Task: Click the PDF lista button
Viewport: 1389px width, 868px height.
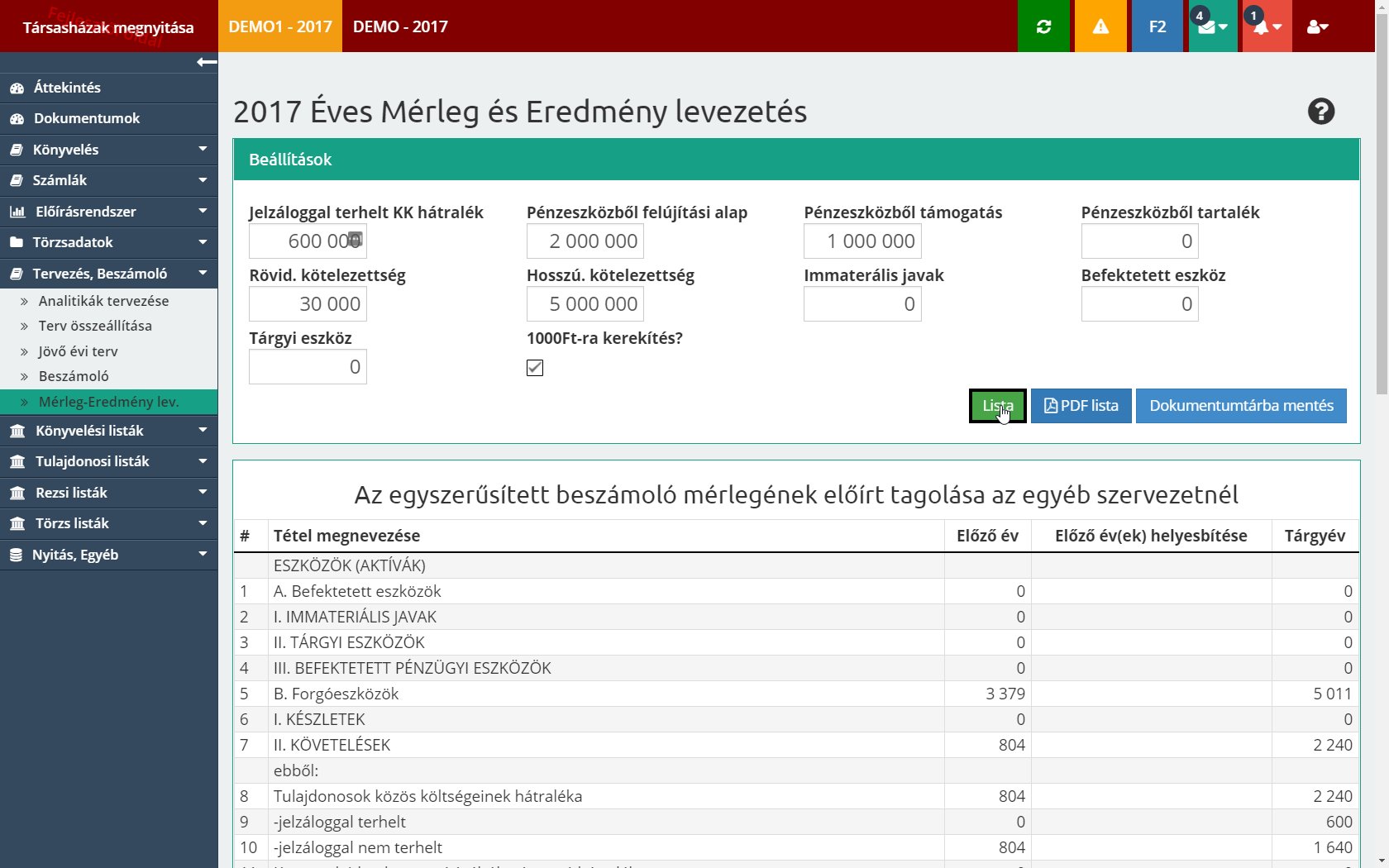Action: click(1081, 406)
